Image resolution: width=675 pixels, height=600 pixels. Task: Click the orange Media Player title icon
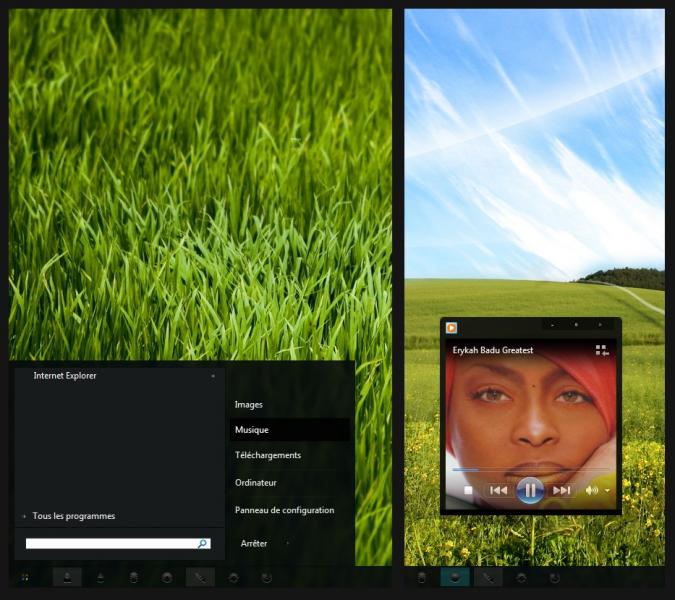pyautogui.click(x=451, y=328)
